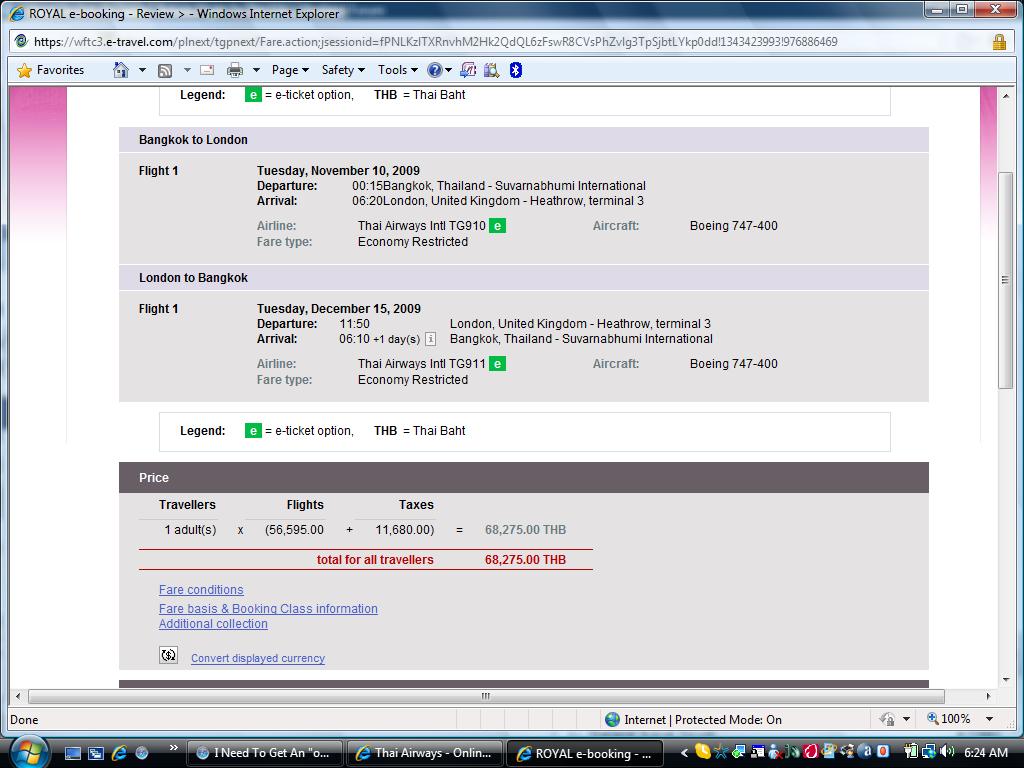Open the privacy icon dropdown arrow in status bar
The image size is (1024, 768).
tap(906, 719)
